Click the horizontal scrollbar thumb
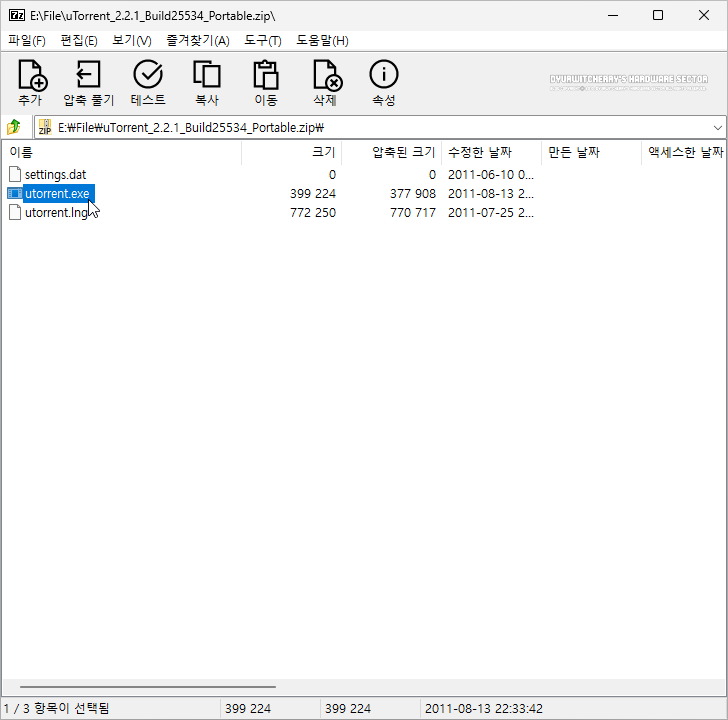 pos(148,687)
